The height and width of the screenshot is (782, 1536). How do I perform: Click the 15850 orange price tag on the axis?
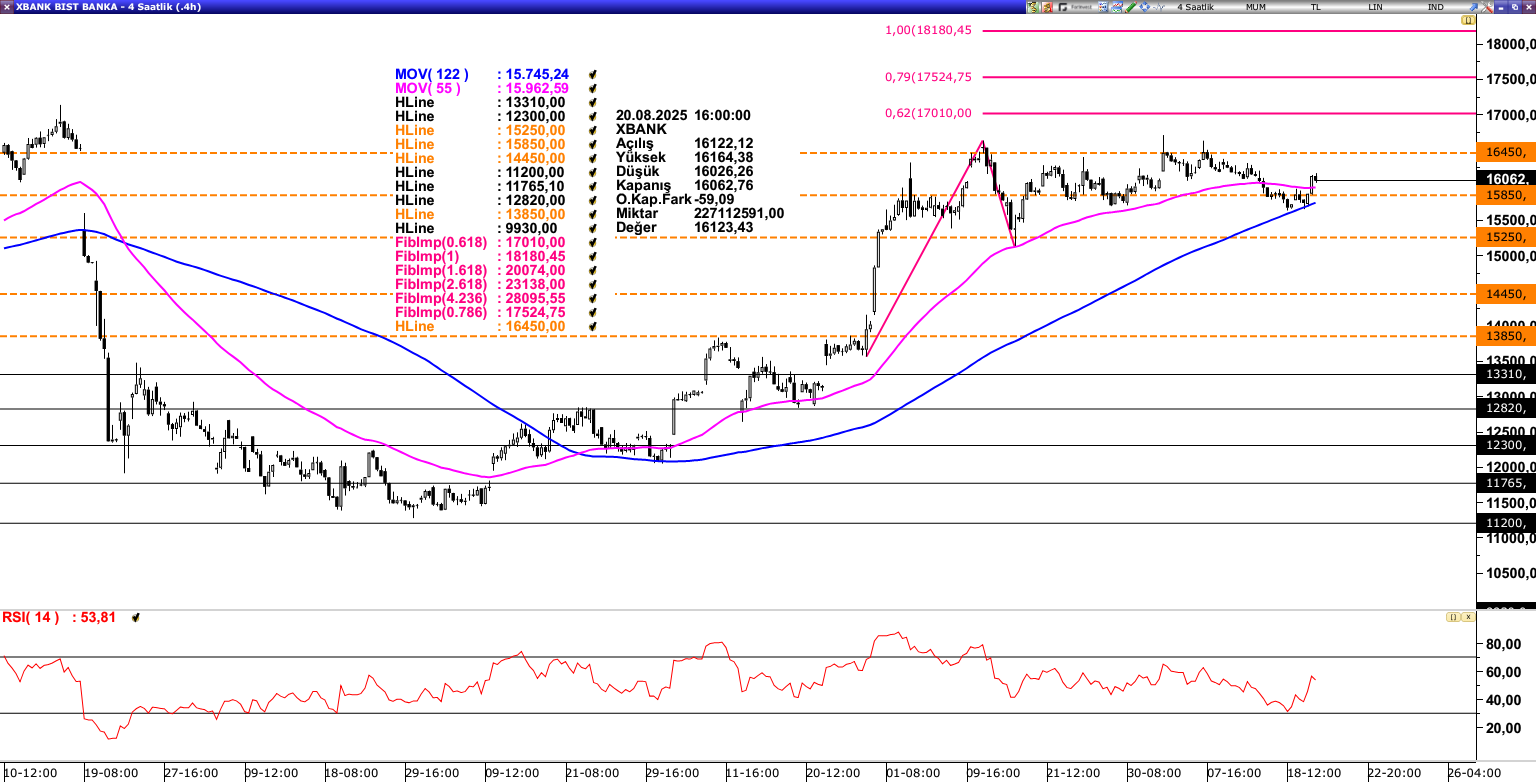pos(1506,195)
